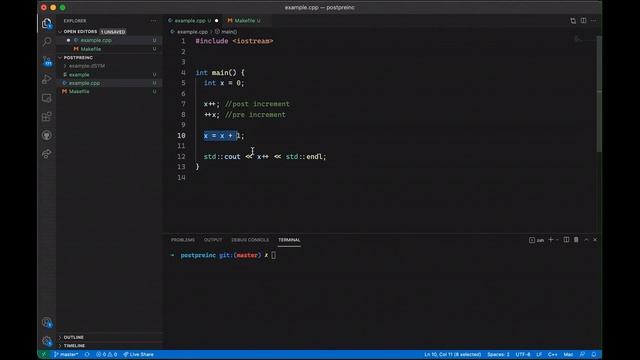640x360 pixels.
Task: Open the GitHub view in activity bar
Action: [x=47, y=135]
